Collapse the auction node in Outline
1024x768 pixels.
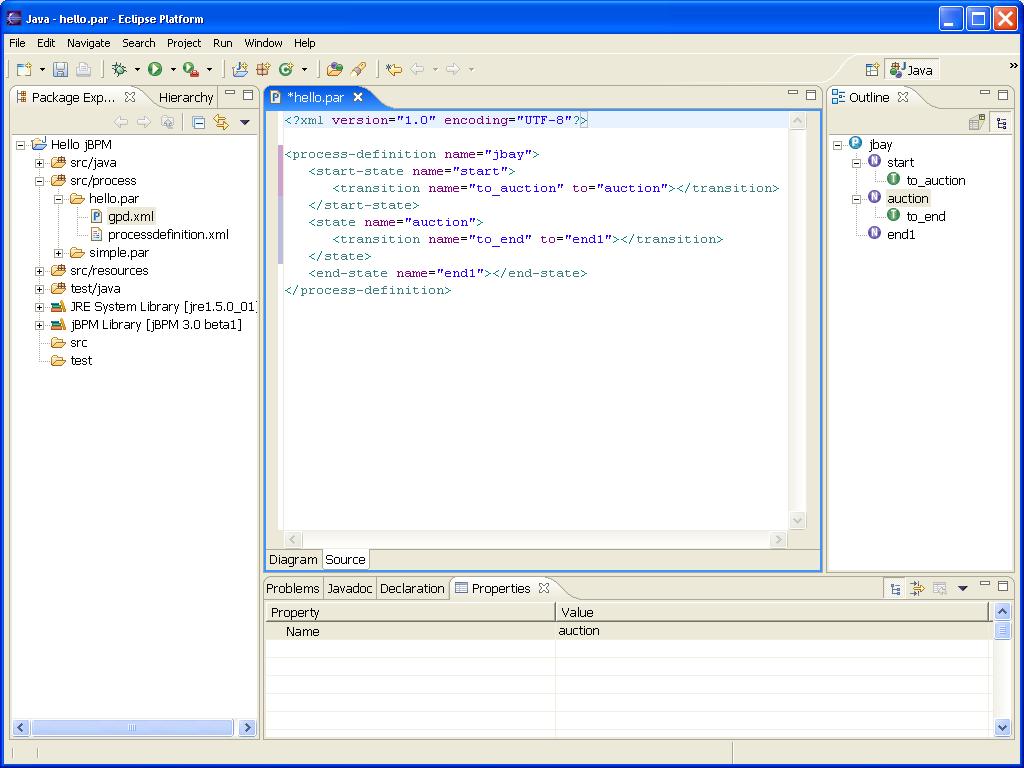point(857,199)
